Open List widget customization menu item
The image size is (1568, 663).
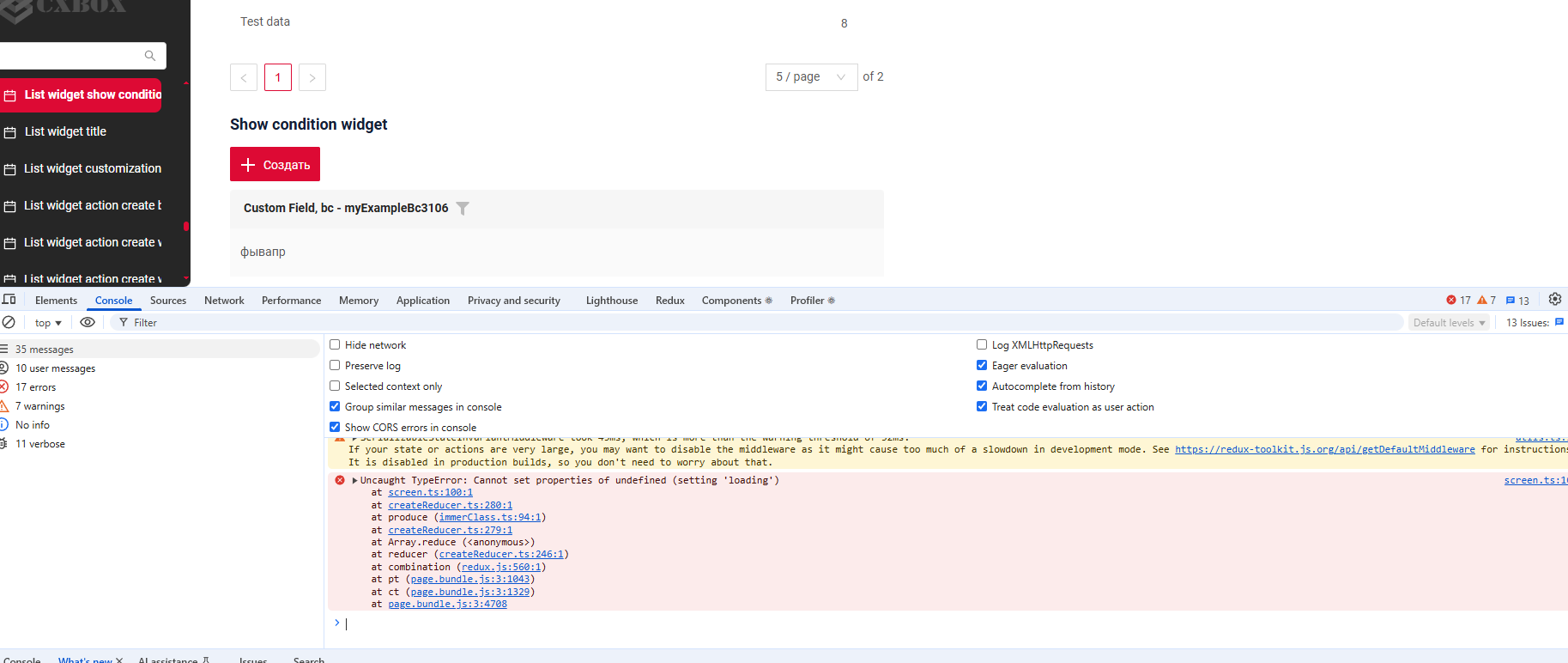pos(93,169)
